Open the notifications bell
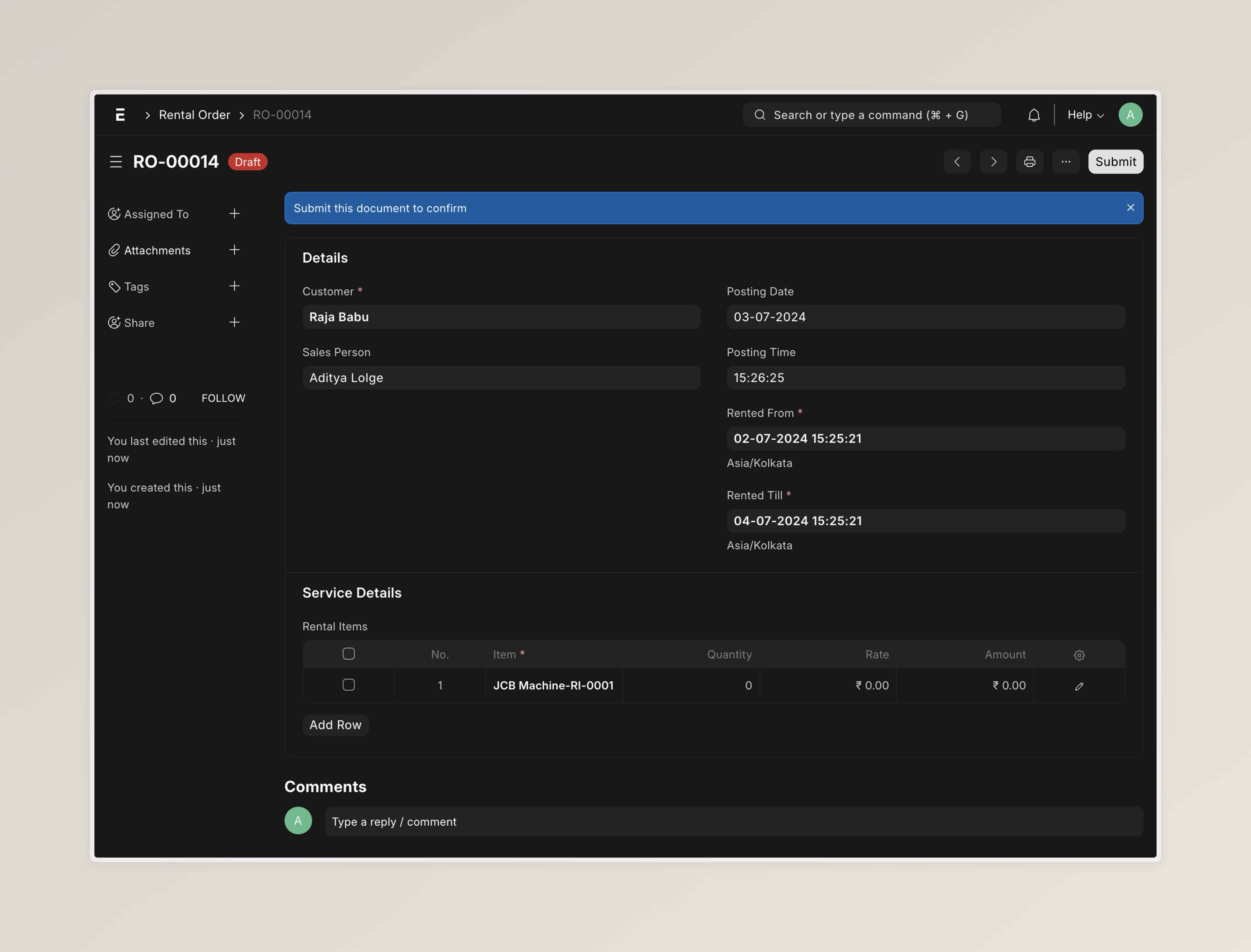The width and height of the screenshot is (1251, 952). 1033,115
